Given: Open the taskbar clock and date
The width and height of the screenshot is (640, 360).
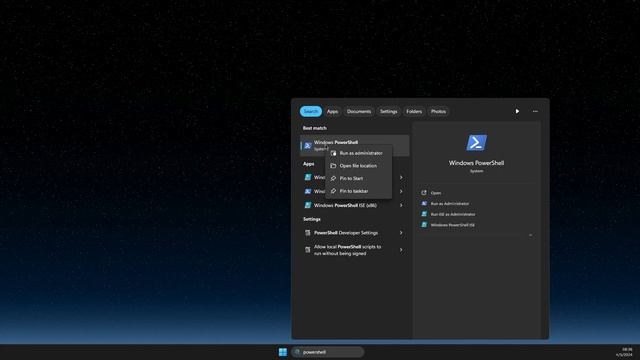Looking at the screenshot, I should (624, 352).
